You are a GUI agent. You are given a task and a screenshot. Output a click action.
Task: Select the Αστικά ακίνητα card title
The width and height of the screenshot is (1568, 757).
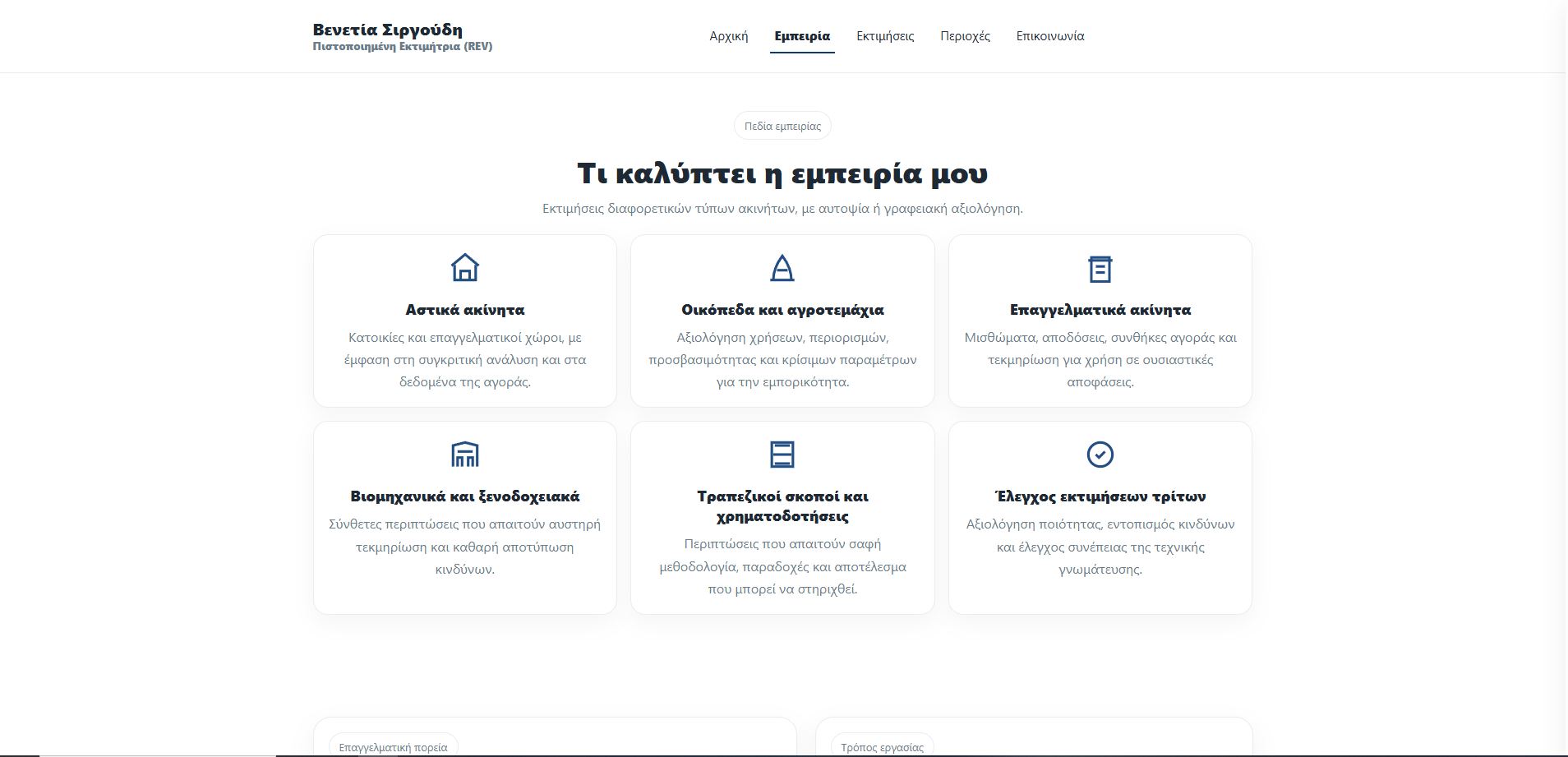click(465, 310)
